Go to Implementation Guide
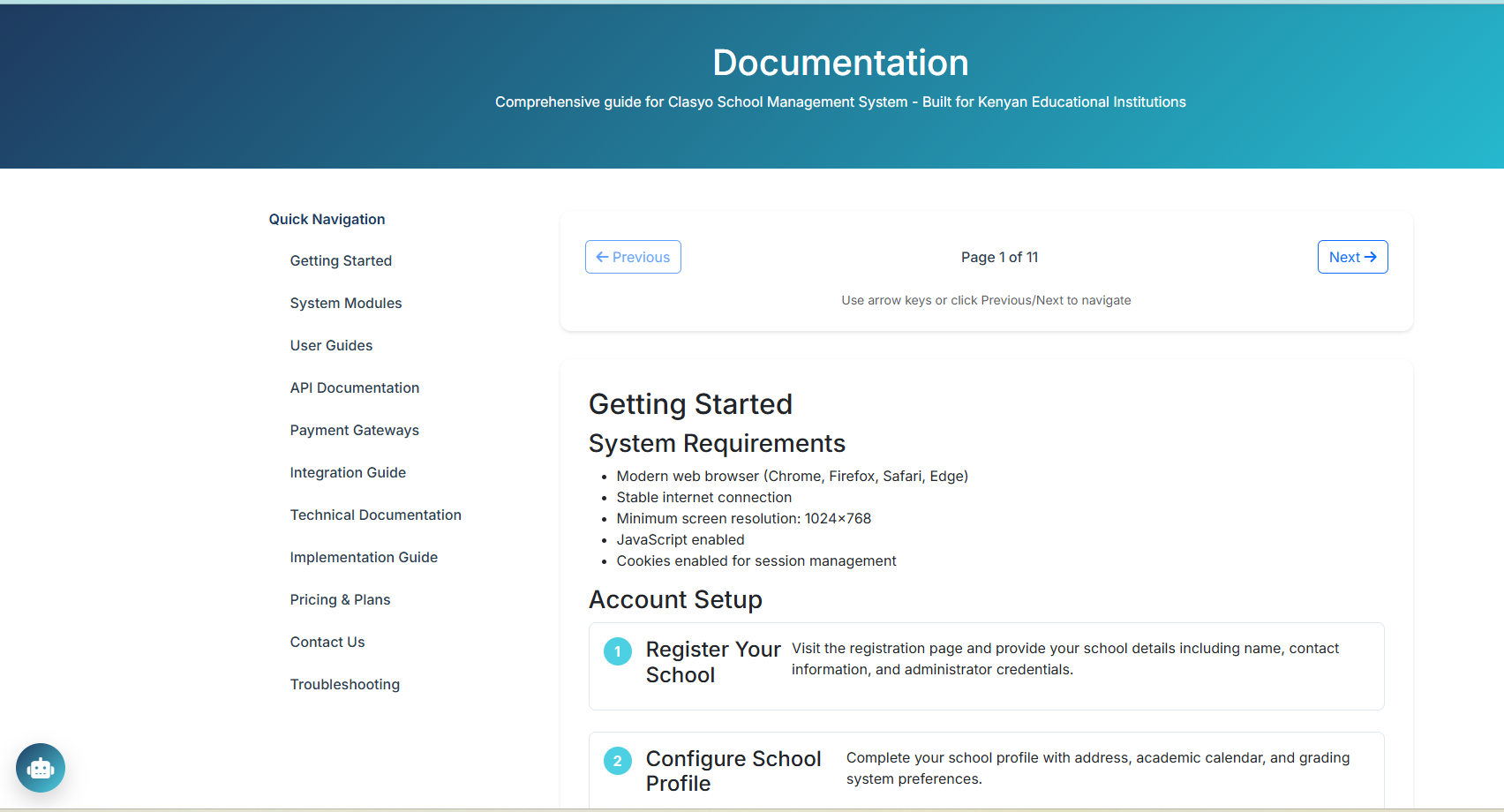 point(364,557)
